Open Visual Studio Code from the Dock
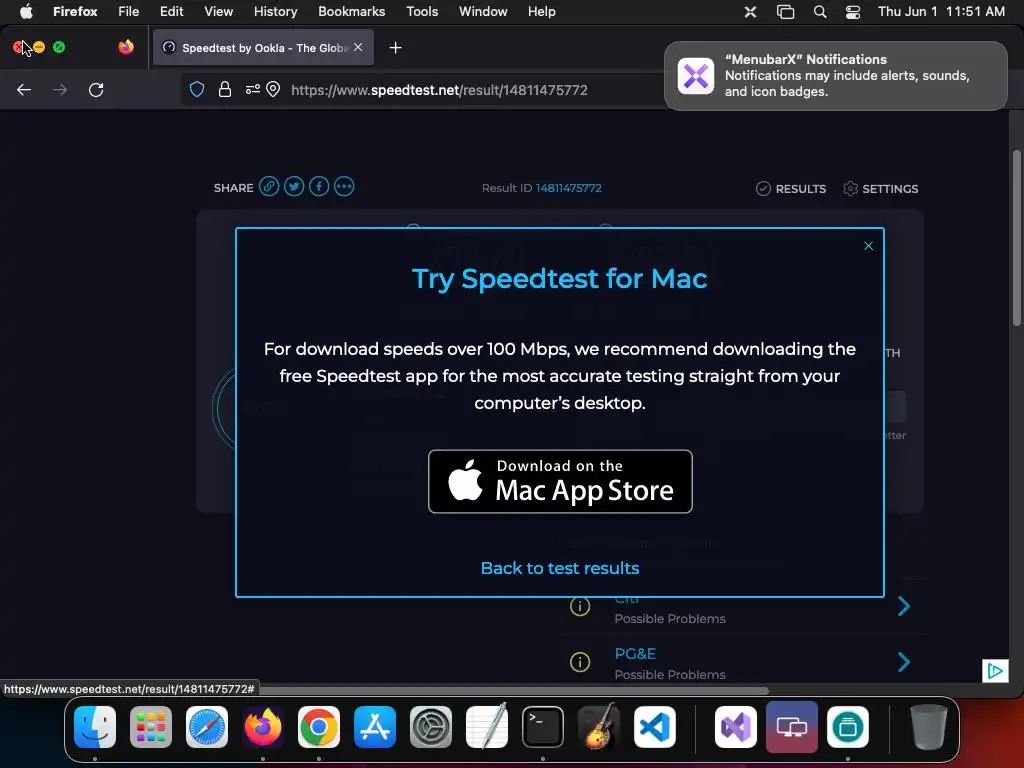The width and height of the screenshot is (1024, 768). (x=654, y=727)
